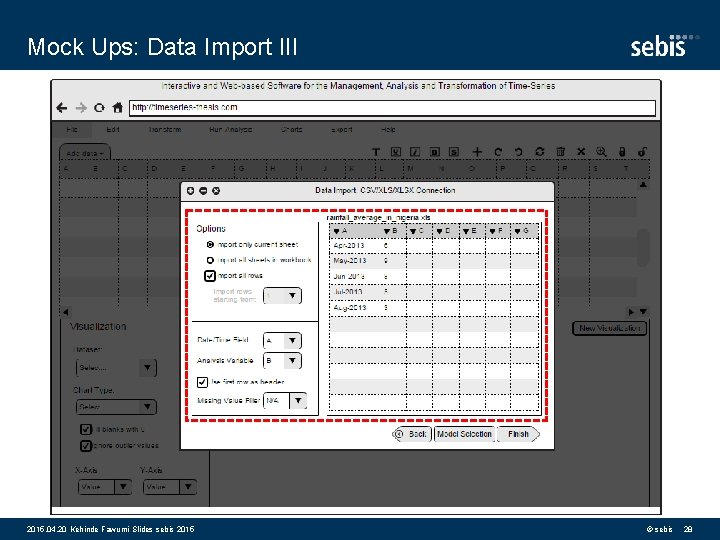The image size is (720, 540).
Task: Click the spreadsheet scroll-right arrow
Action: (x=631, y=312)
